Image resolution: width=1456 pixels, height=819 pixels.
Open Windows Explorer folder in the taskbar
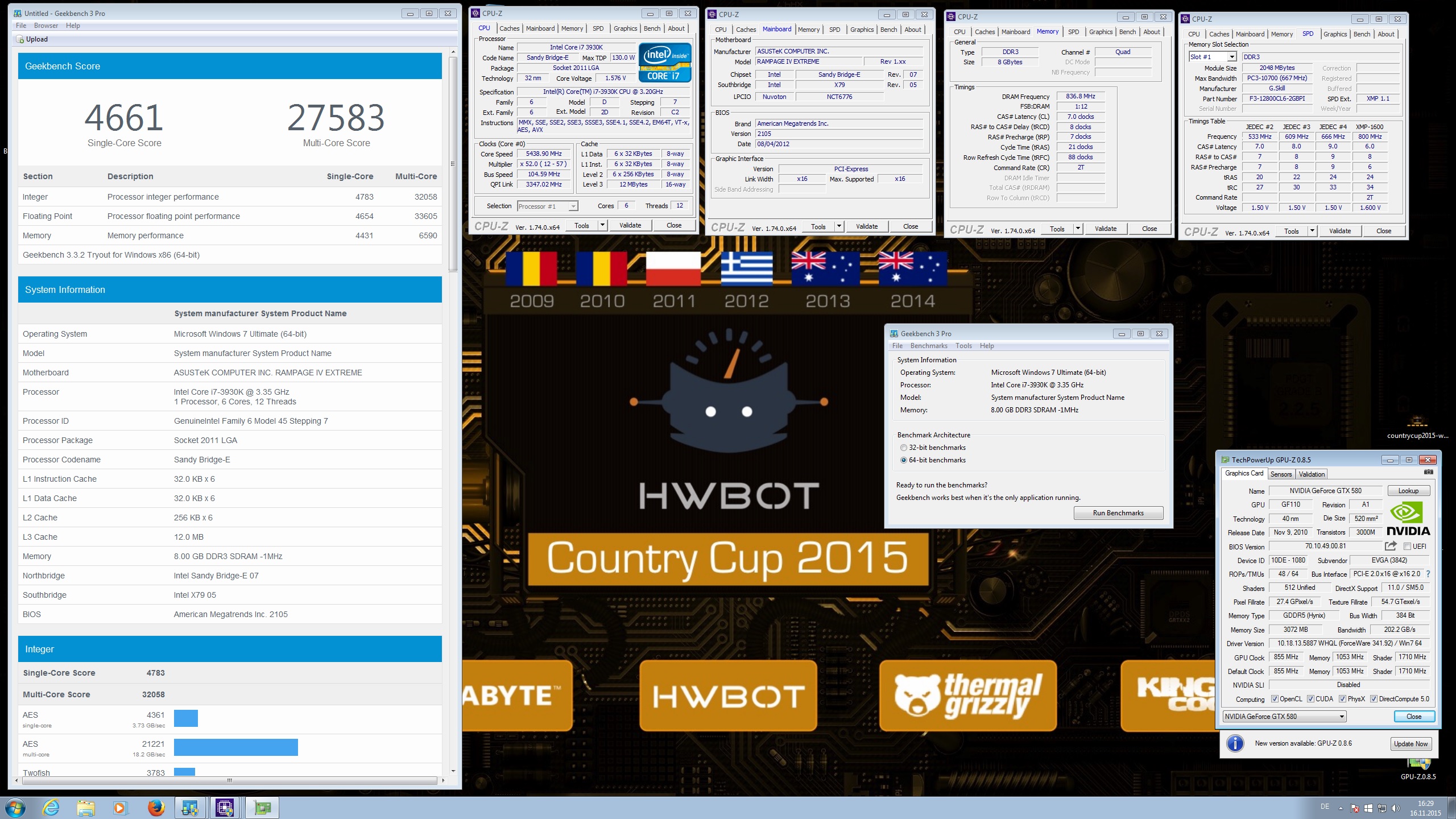86,808
